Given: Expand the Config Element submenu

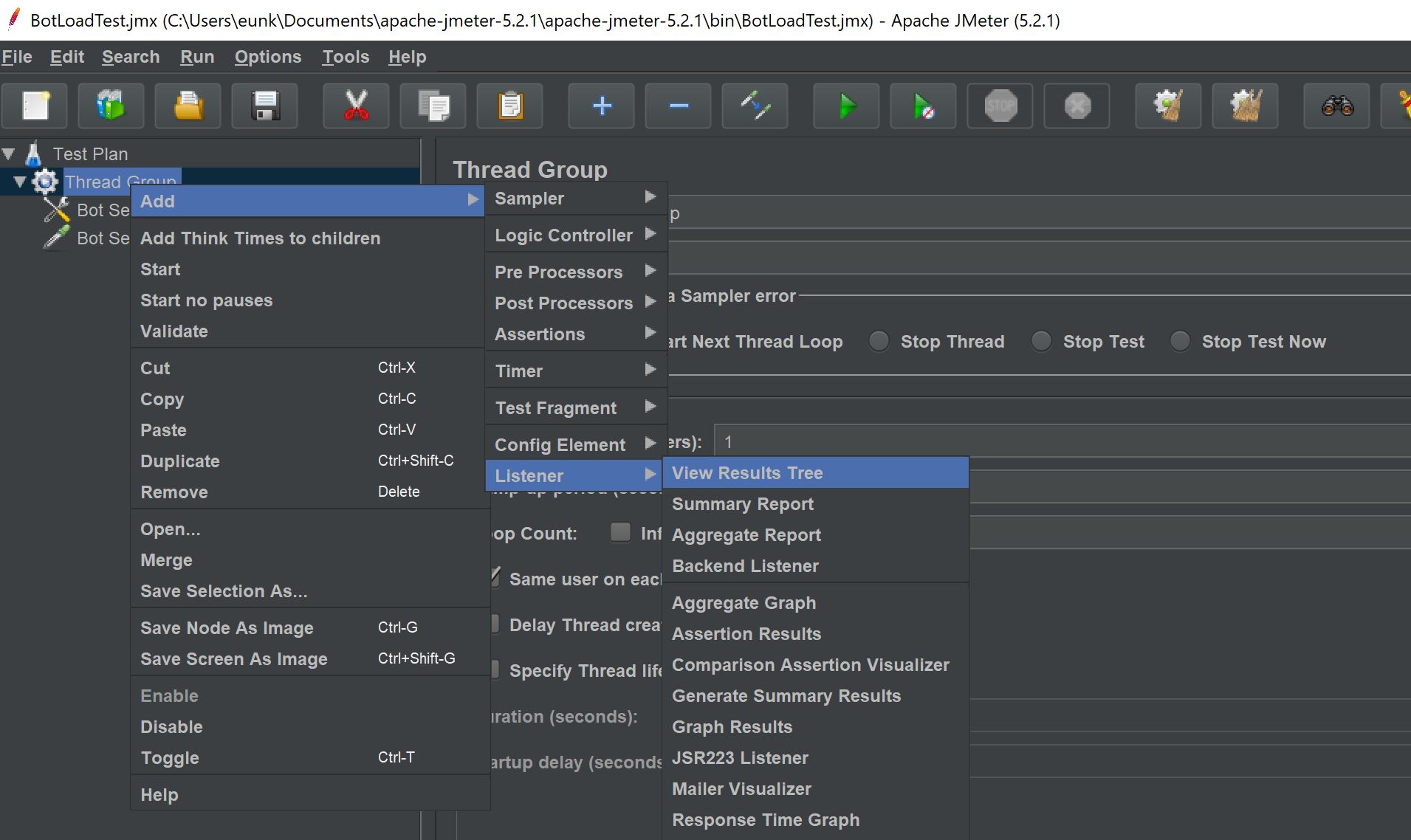Looking at the screenshot, I should 576,444.
